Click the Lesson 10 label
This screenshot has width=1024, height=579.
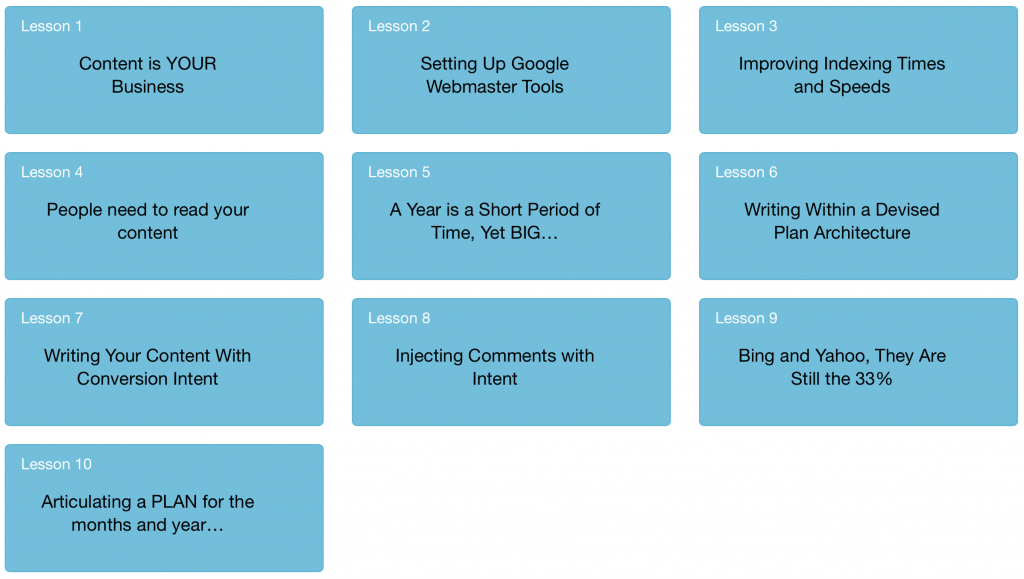point(56,464)
